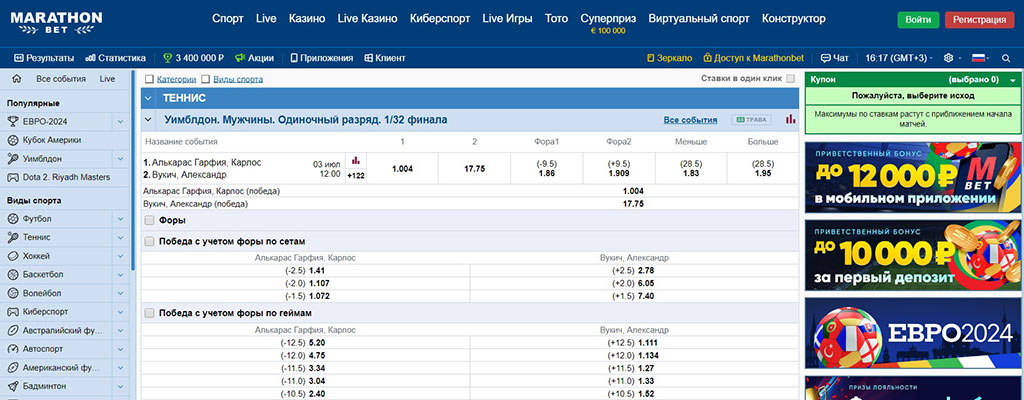
Task: Open the time zone 16:17 (GMT+3) dropdown
Action: (899, 58)
